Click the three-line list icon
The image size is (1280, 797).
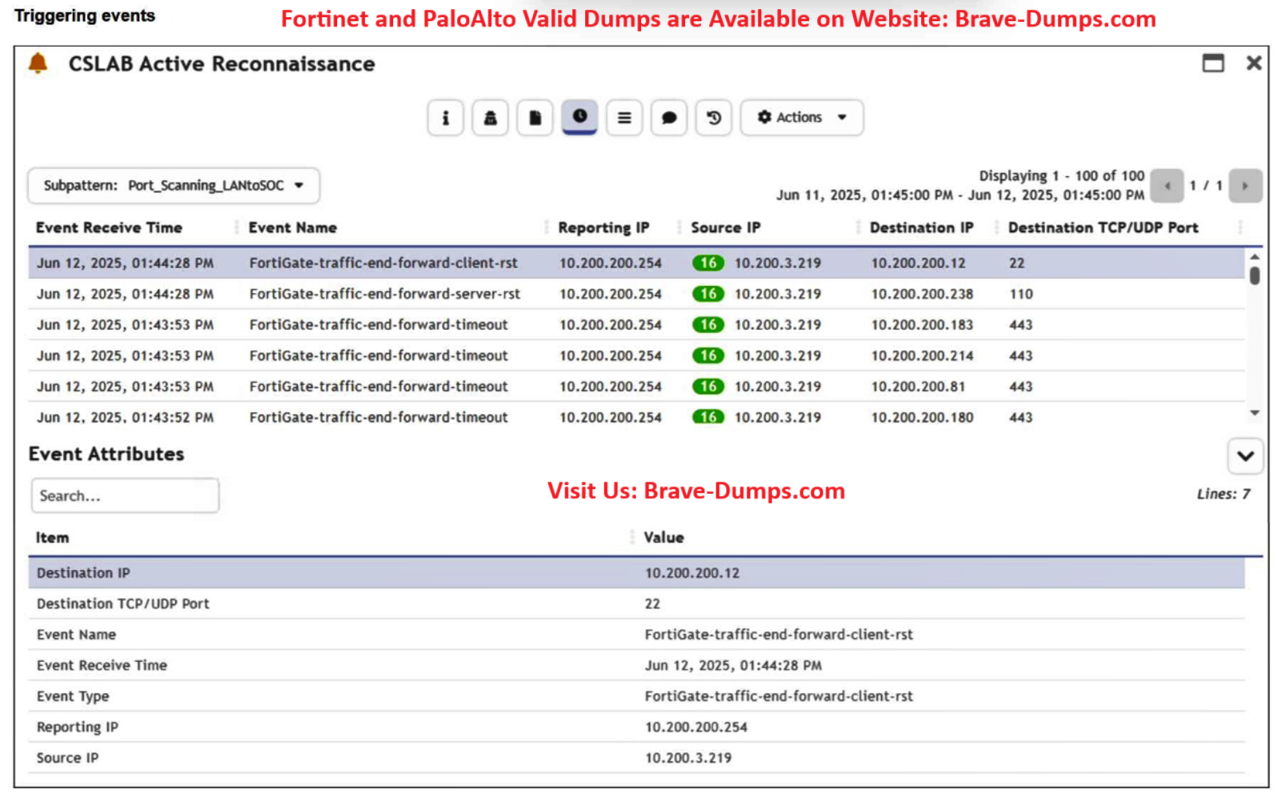pyautogui.click(x=624, y=118)
